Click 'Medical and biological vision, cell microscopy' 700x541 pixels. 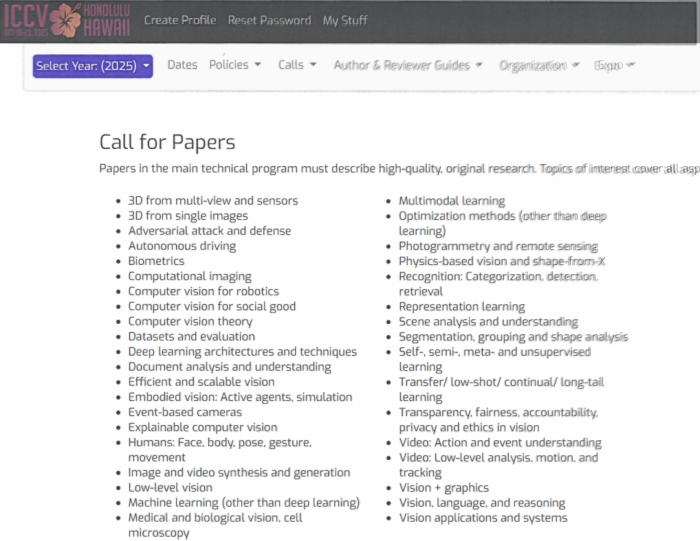[215, 525]
